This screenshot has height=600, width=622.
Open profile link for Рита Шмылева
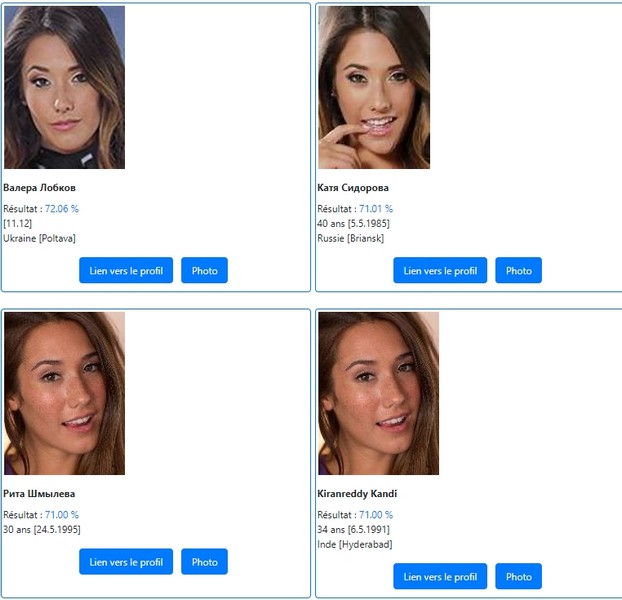(126, 562)
